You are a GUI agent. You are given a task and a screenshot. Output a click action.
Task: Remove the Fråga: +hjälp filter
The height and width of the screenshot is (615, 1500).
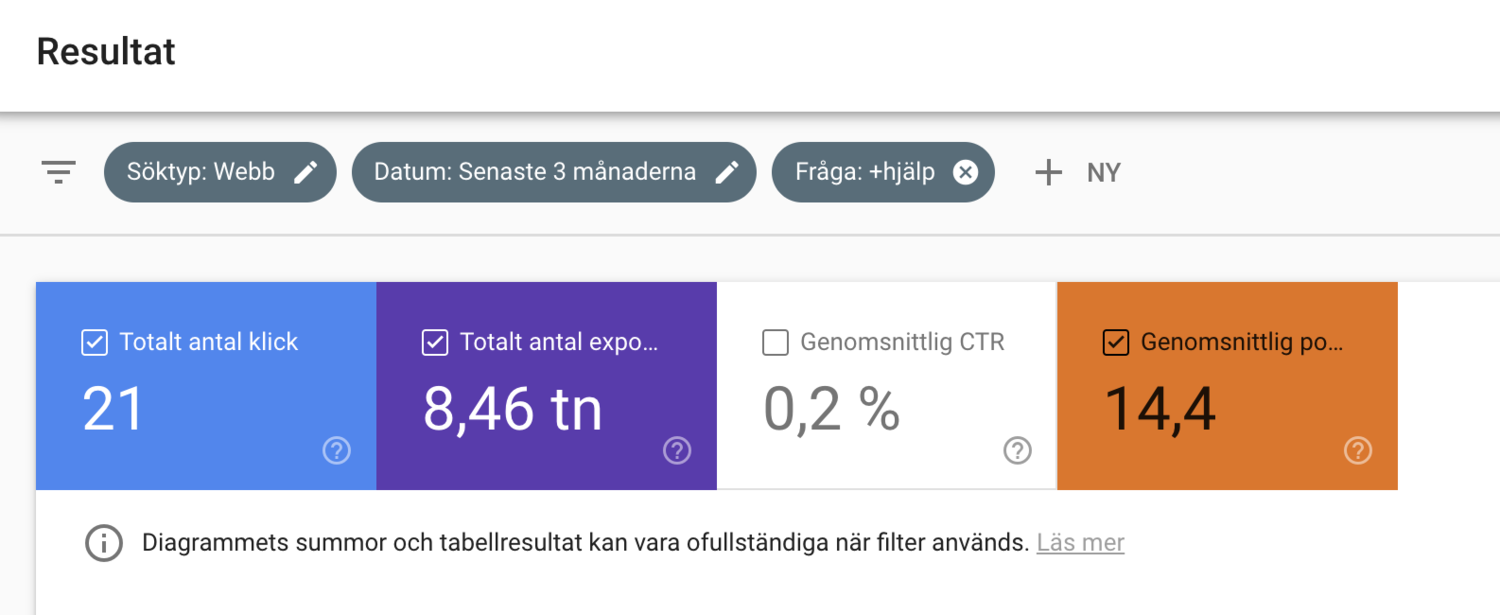965,172
